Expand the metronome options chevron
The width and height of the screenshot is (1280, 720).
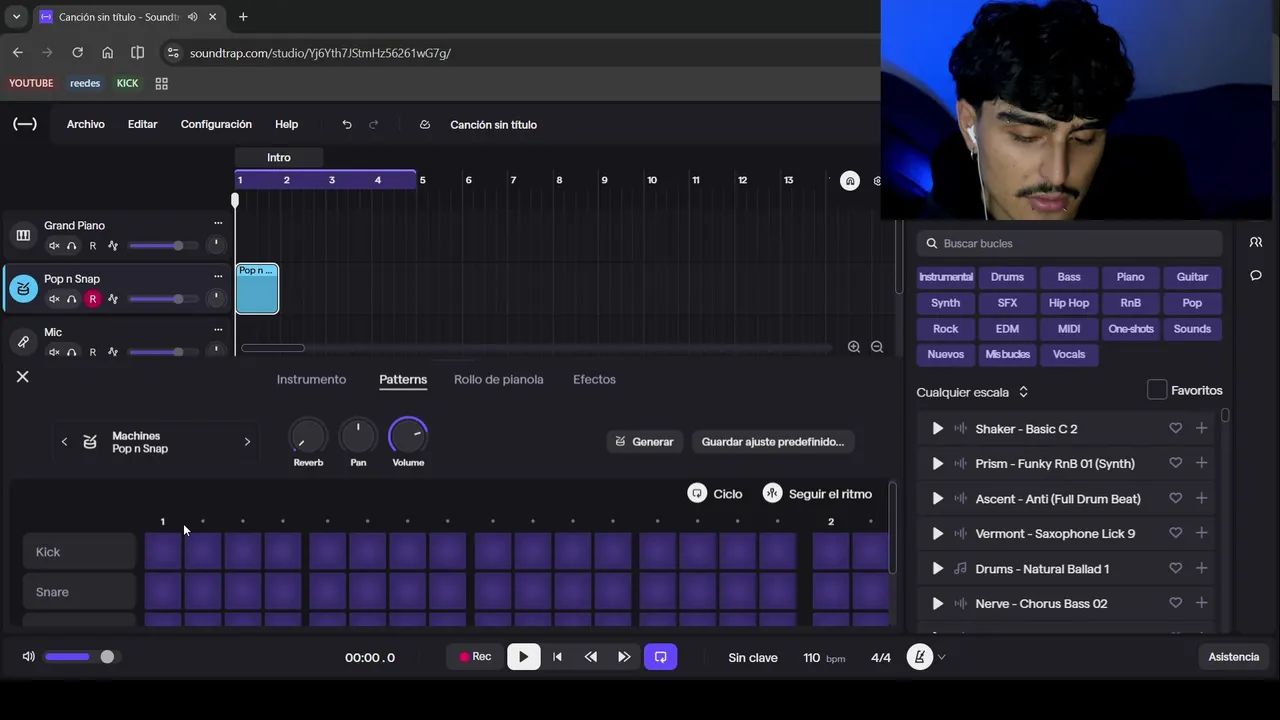tap(941, 657)
